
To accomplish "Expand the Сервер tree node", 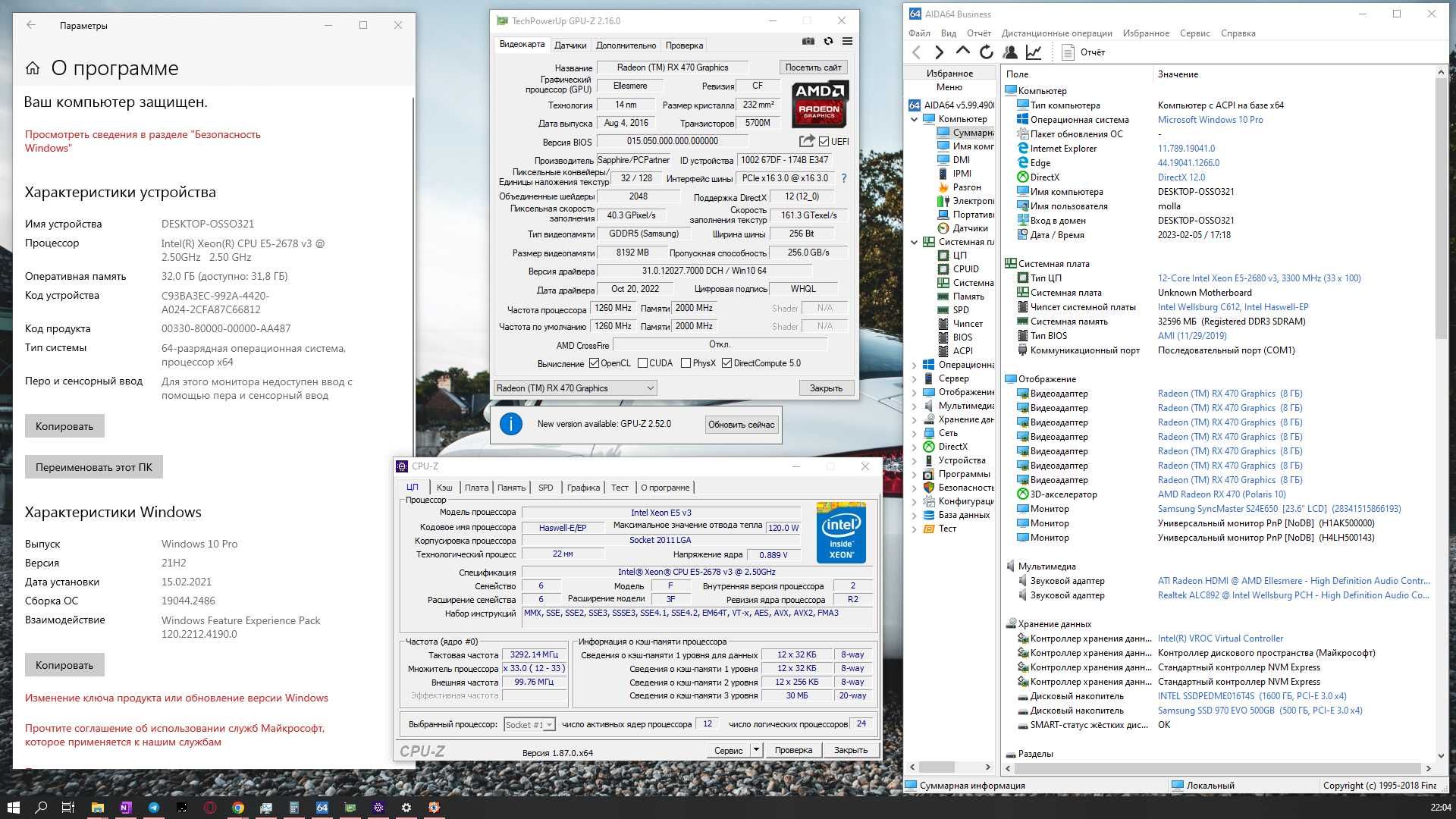I will [x=914, y=378].
